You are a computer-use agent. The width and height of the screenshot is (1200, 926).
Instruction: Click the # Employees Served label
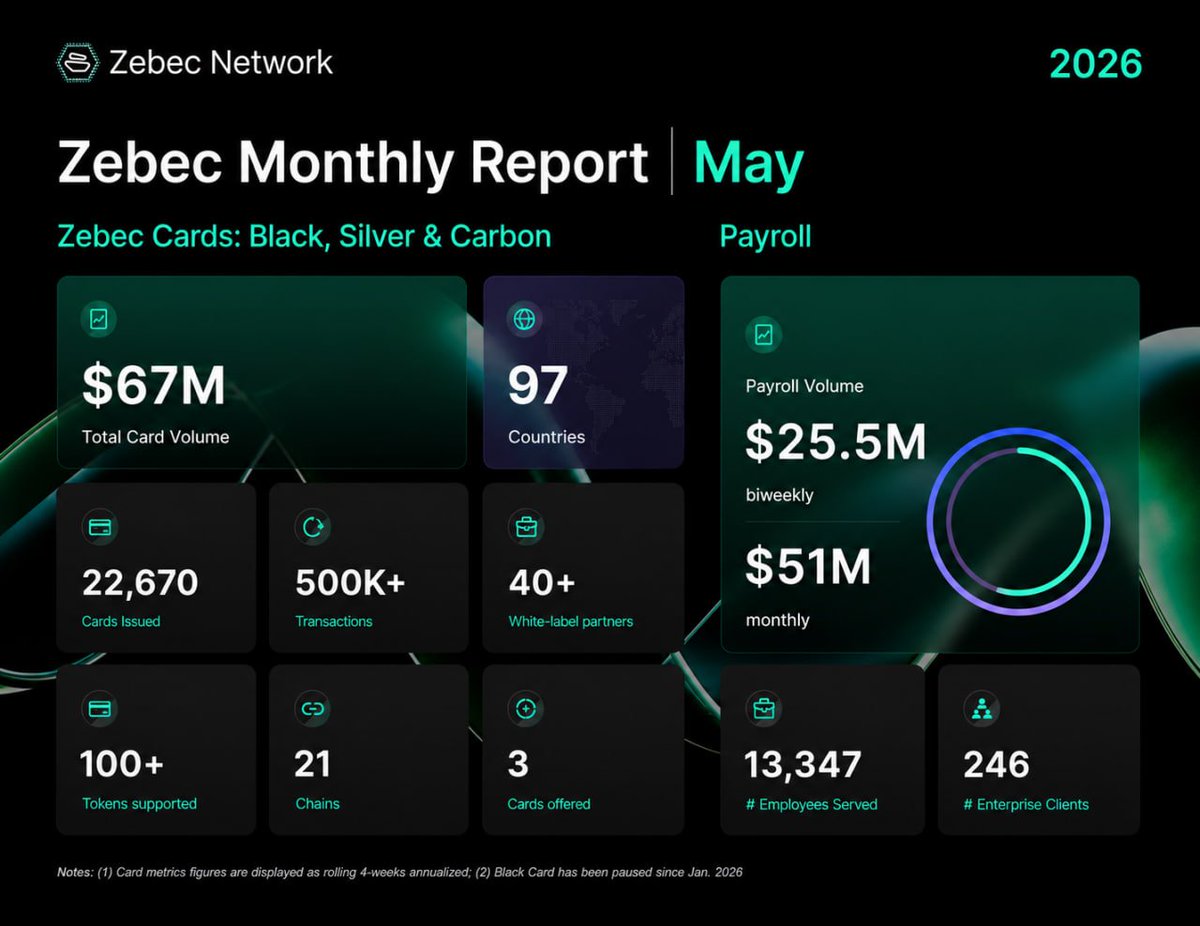811,803
